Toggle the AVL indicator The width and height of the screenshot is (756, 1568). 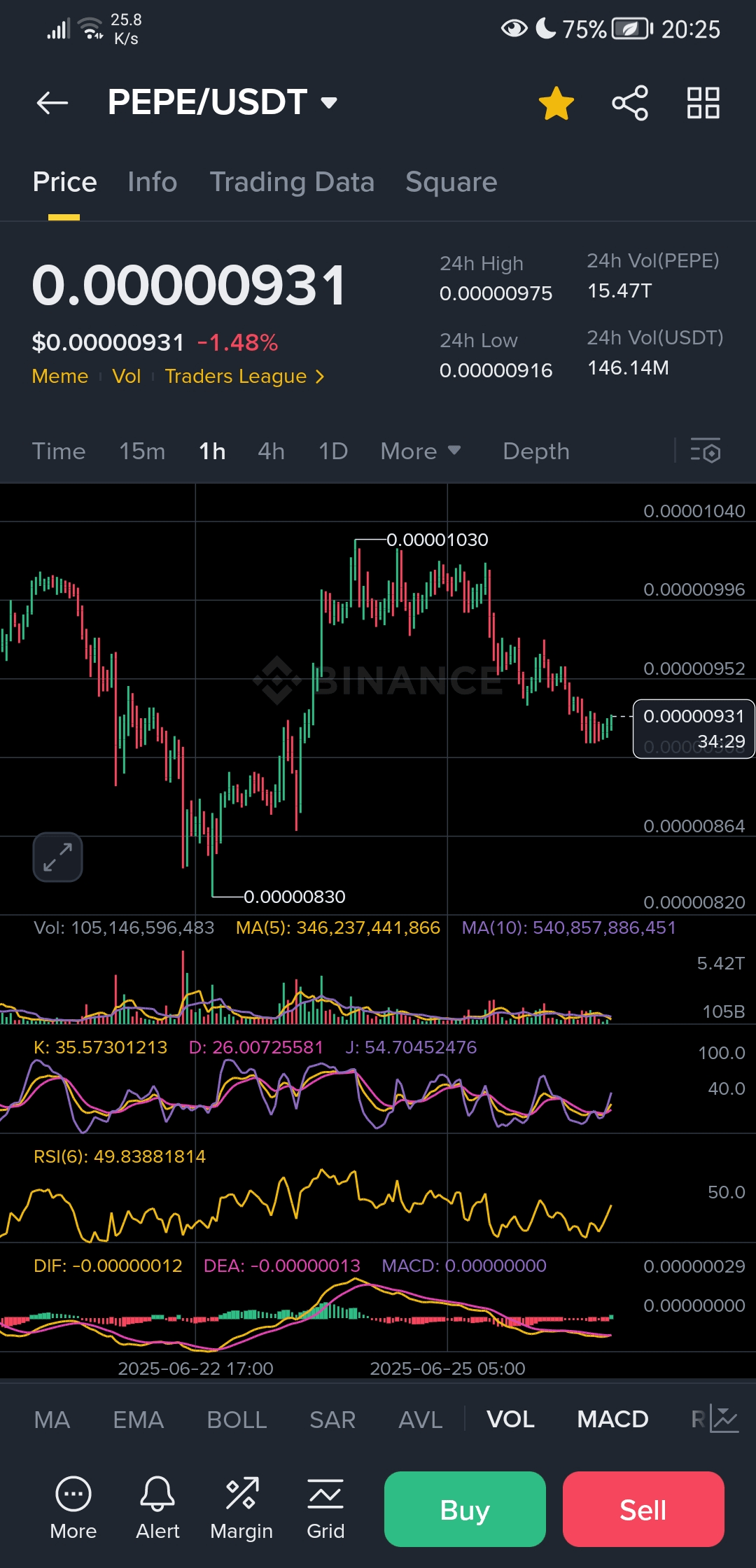pos(421,1420)
